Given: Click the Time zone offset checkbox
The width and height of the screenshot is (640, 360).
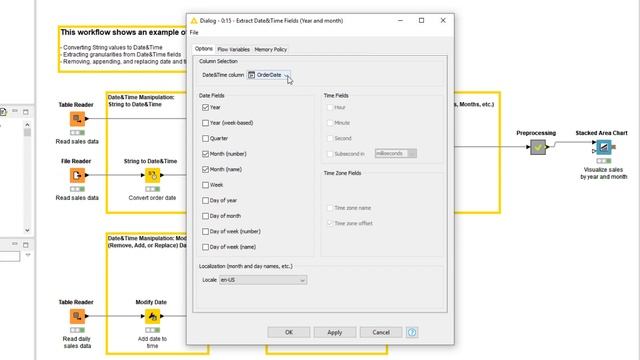Looking at the screenshot, I should pos(330,223).
